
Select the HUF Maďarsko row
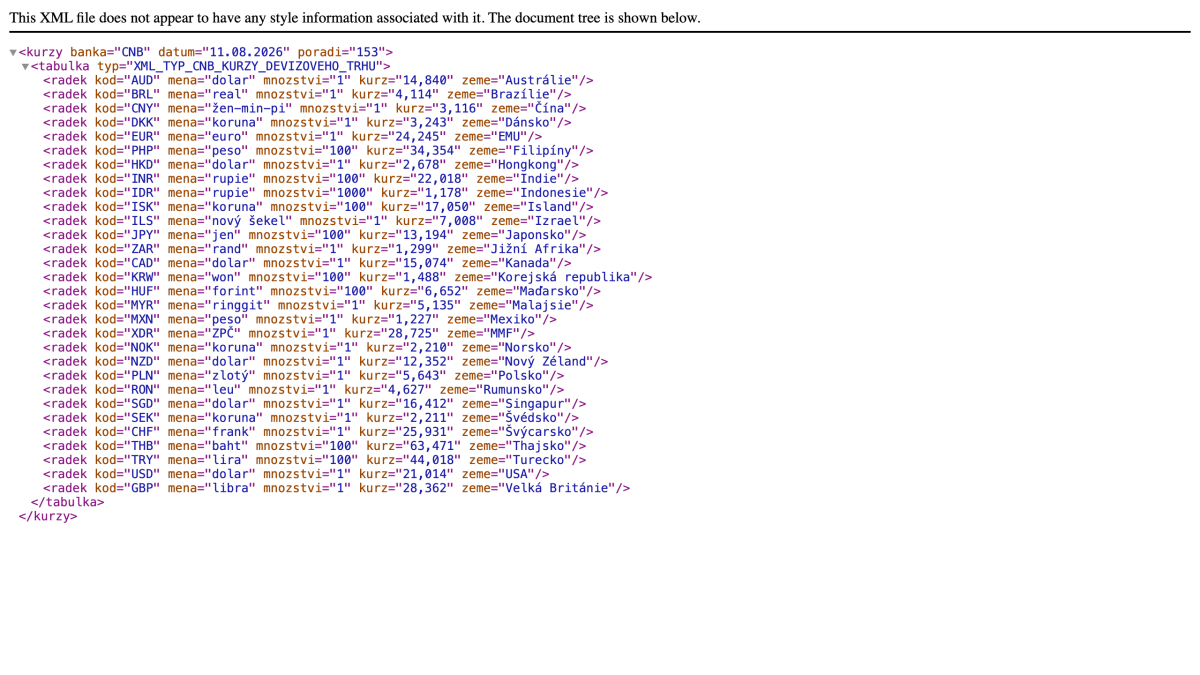[x=322, y=291]
